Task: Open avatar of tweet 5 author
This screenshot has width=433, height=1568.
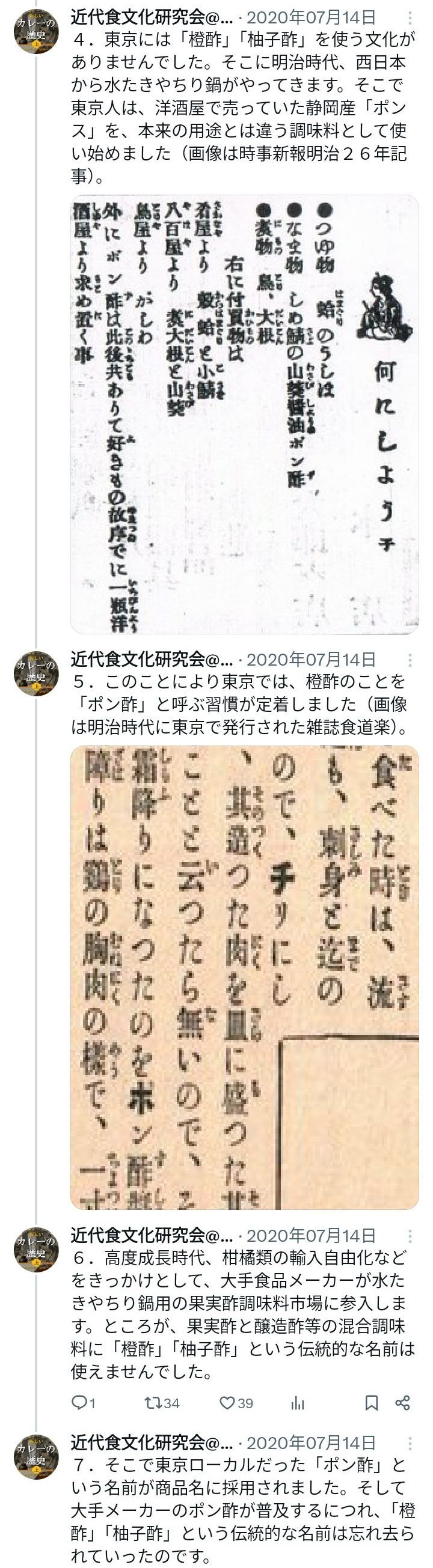Action: click(36, 673)
